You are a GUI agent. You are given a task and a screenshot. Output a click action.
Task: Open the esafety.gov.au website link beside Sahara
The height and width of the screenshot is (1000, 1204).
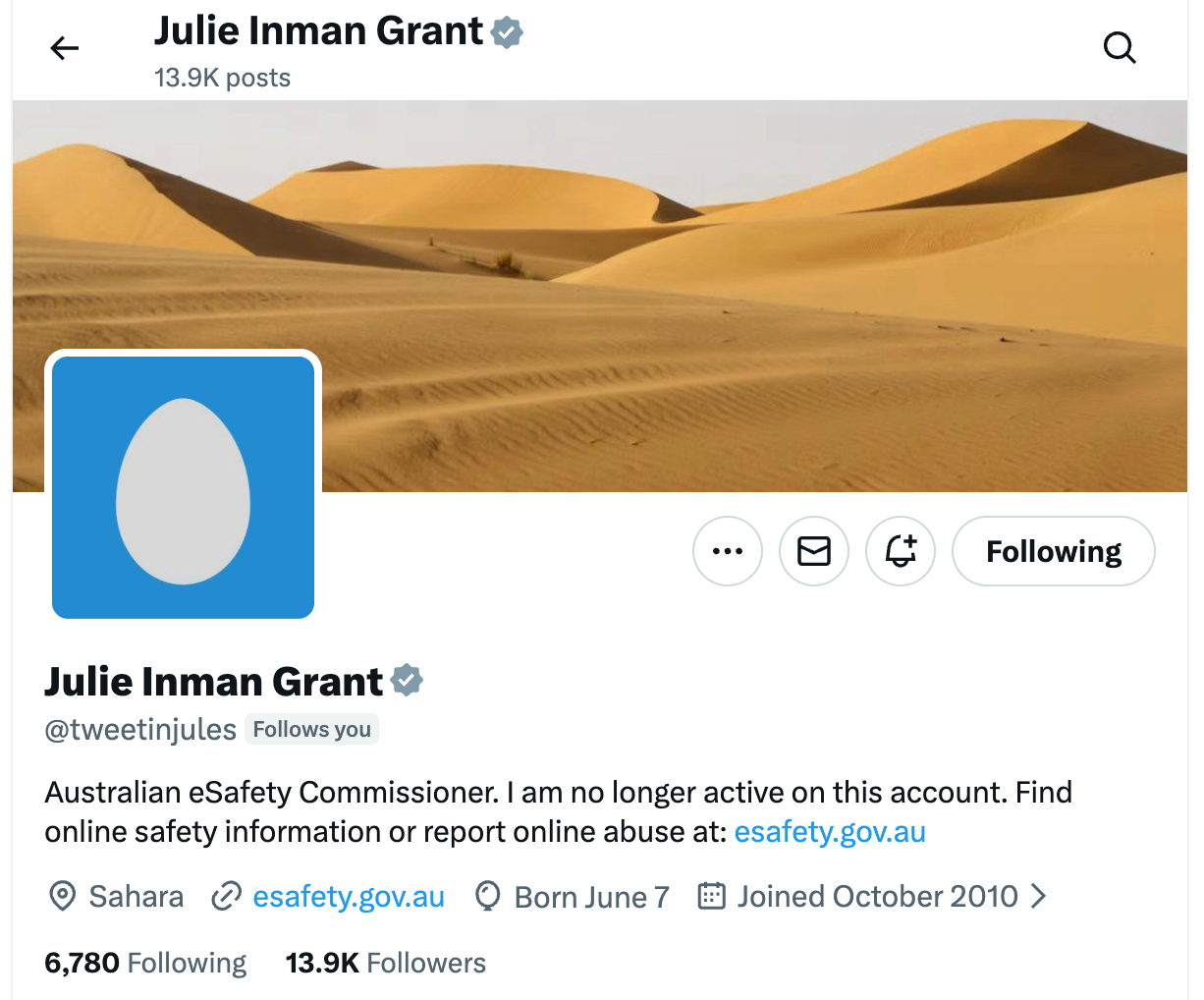click(349, 896)
